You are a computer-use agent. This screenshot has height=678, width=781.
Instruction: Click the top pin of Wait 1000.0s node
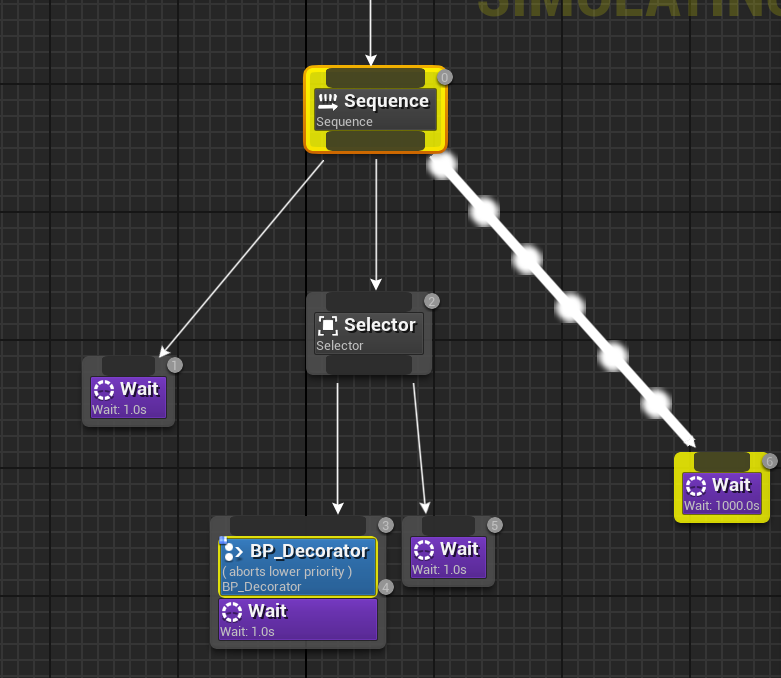point(721,461)
